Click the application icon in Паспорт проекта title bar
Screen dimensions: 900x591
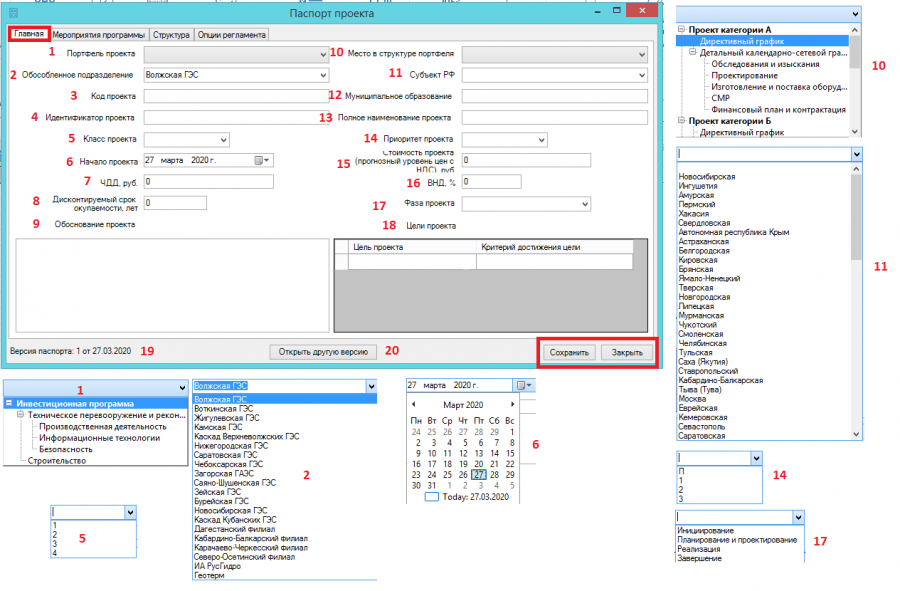click(14, 13)
